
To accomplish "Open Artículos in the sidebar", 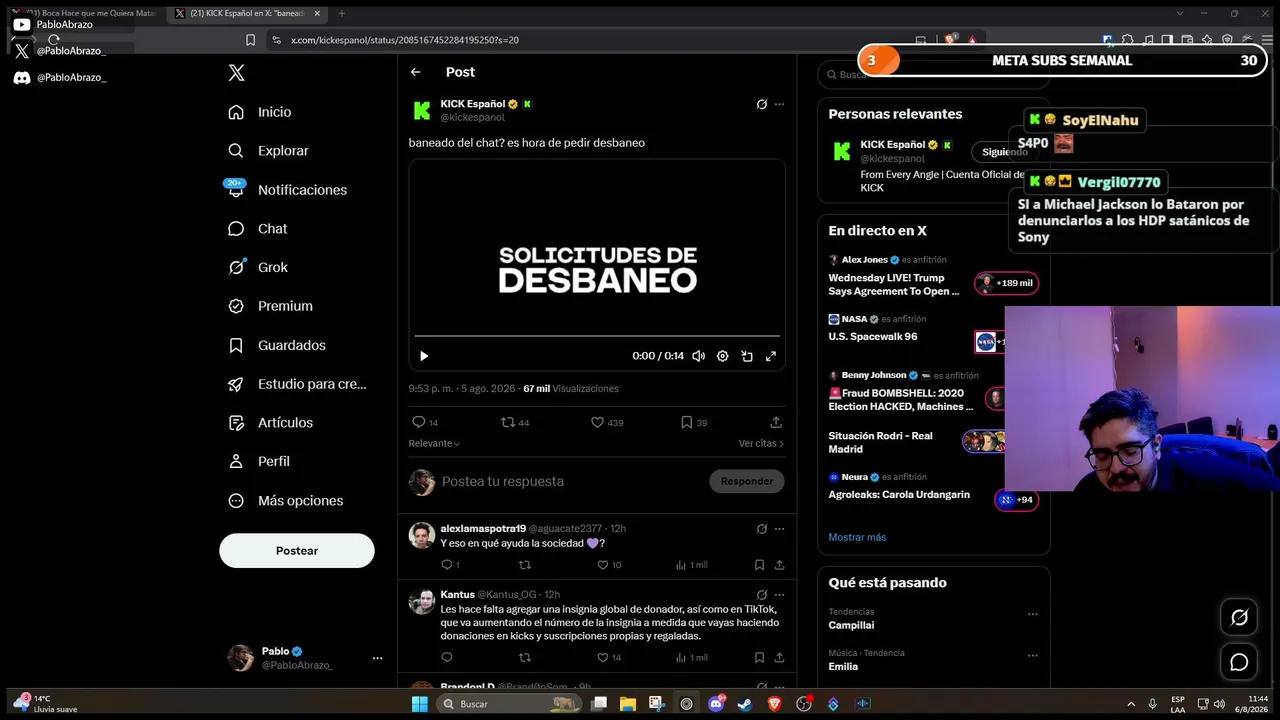I will coord(270,423).
